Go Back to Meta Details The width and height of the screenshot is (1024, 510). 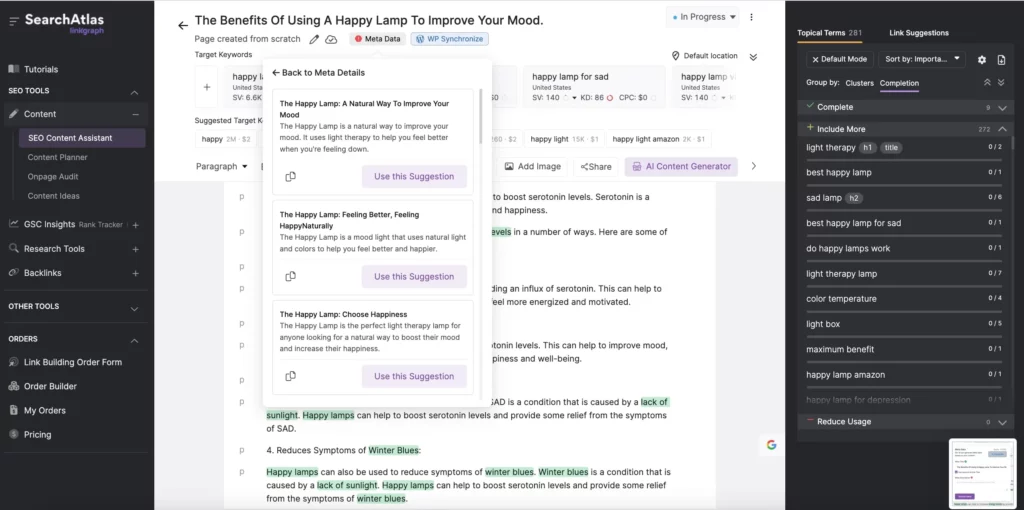(x=318, y=72)
